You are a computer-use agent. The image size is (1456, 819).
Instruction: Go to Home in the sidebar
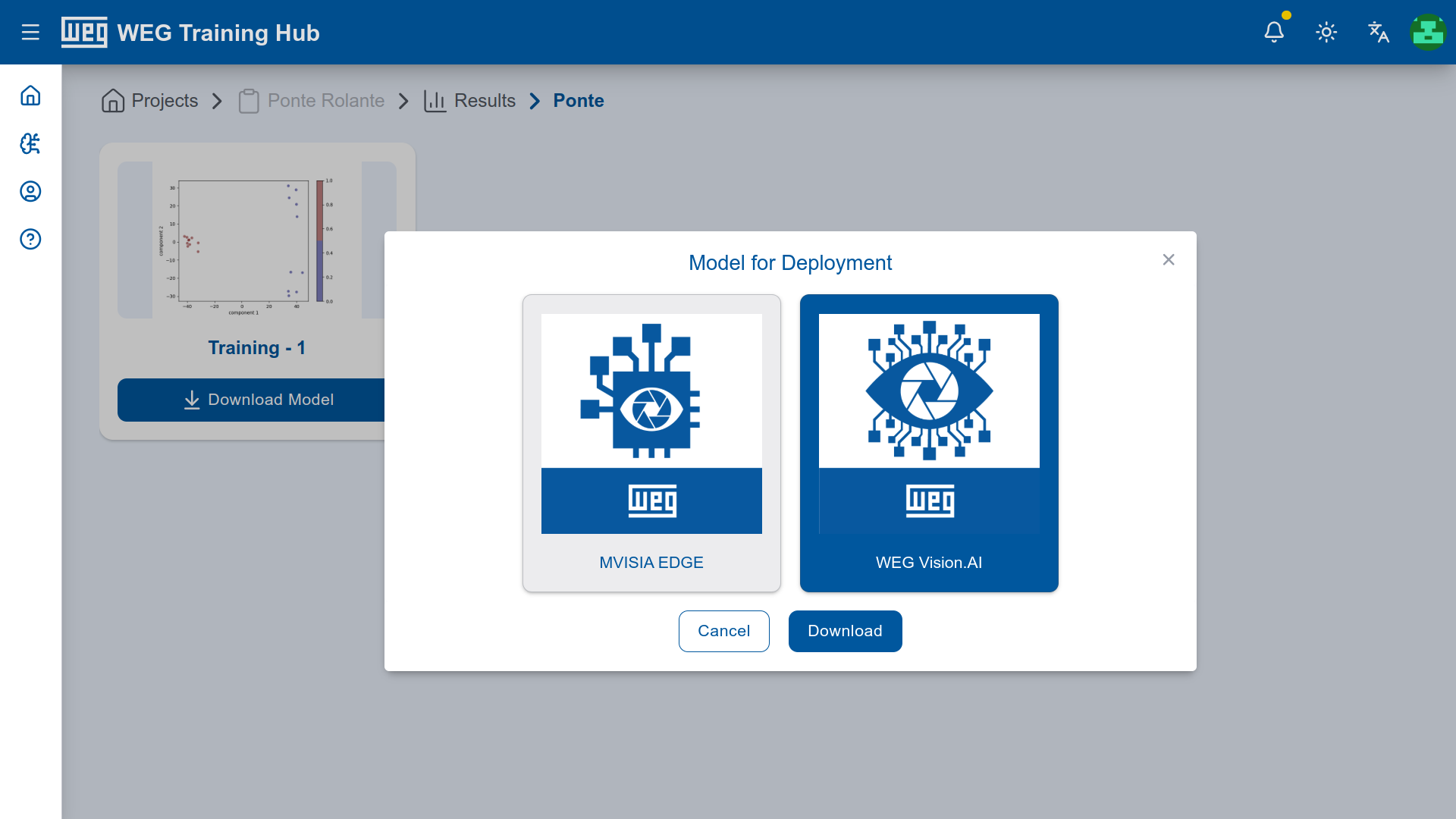click(30, 96)
